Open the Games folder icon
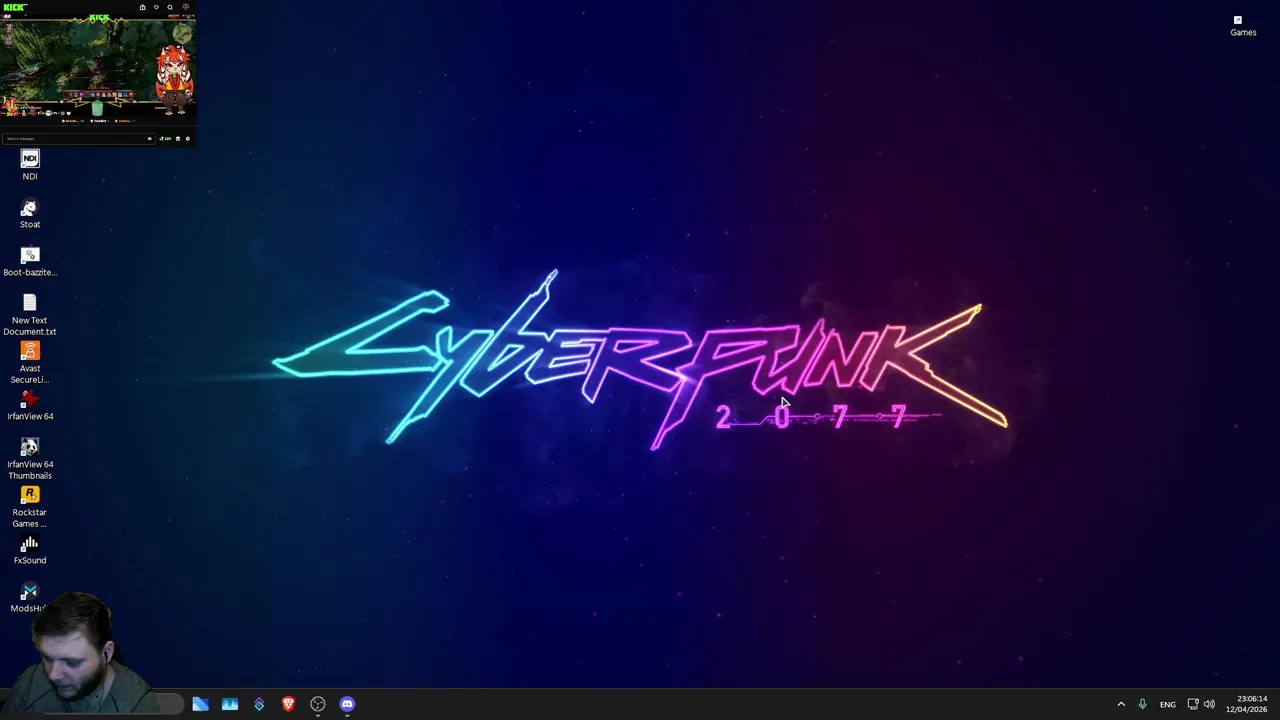 click(x=1243, y=26)
